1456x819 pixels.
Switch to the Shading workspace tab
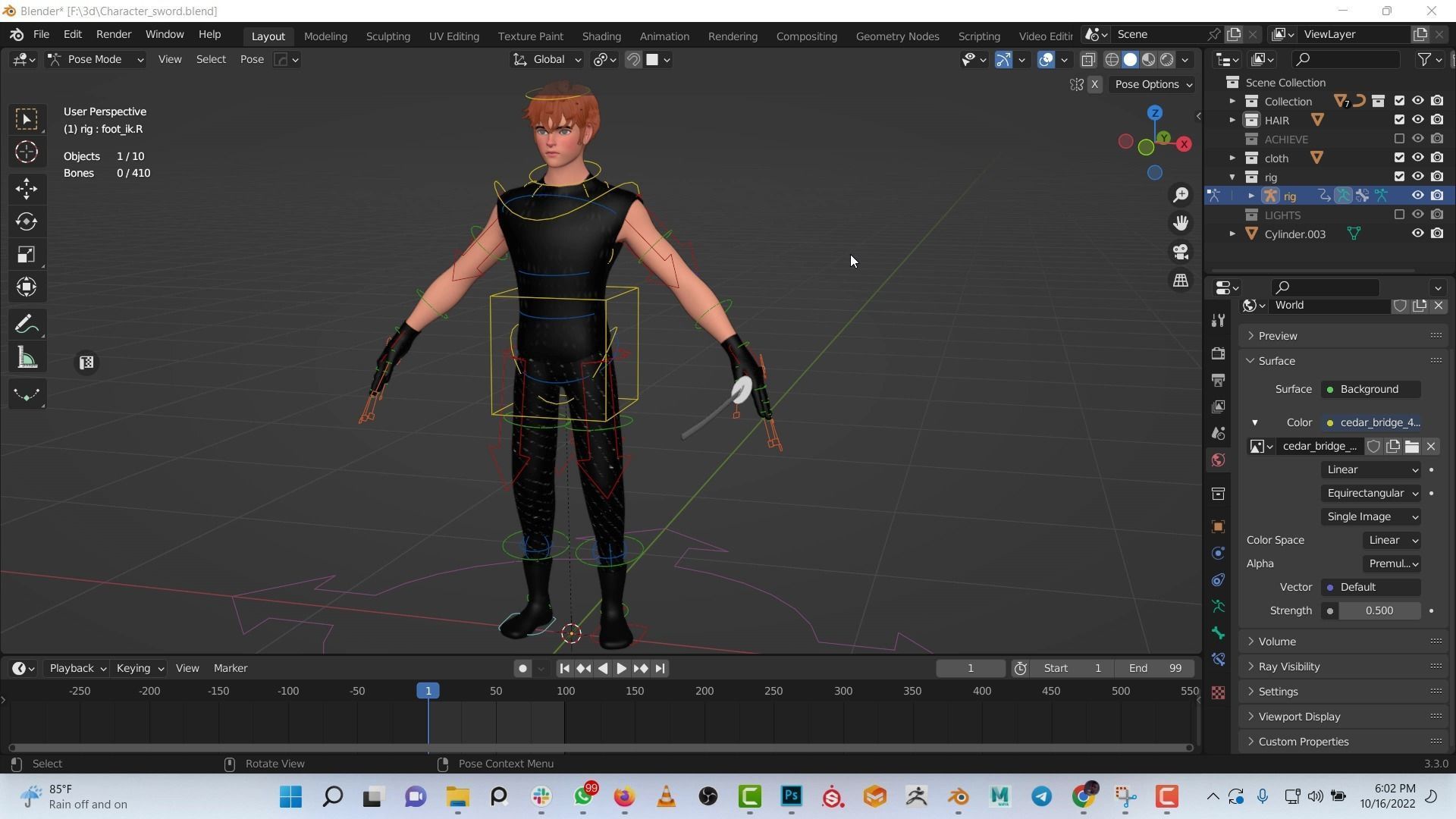pyautogui.click(x=601, y=36)
